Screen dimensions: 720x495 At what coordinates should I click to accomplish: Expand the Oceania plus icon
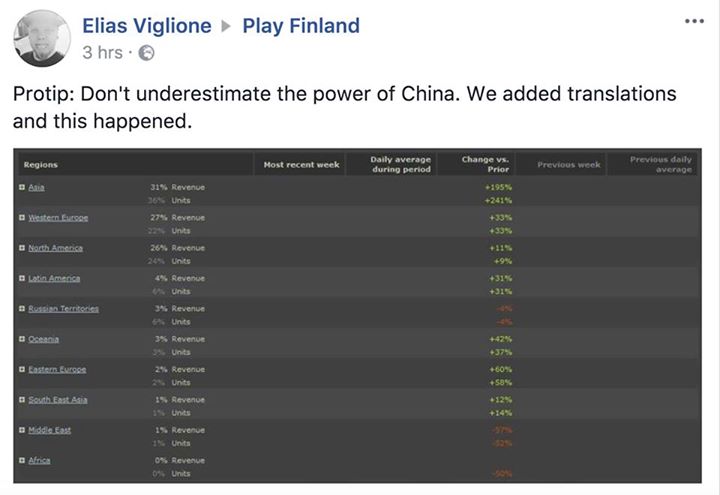[x=22, y=339]
